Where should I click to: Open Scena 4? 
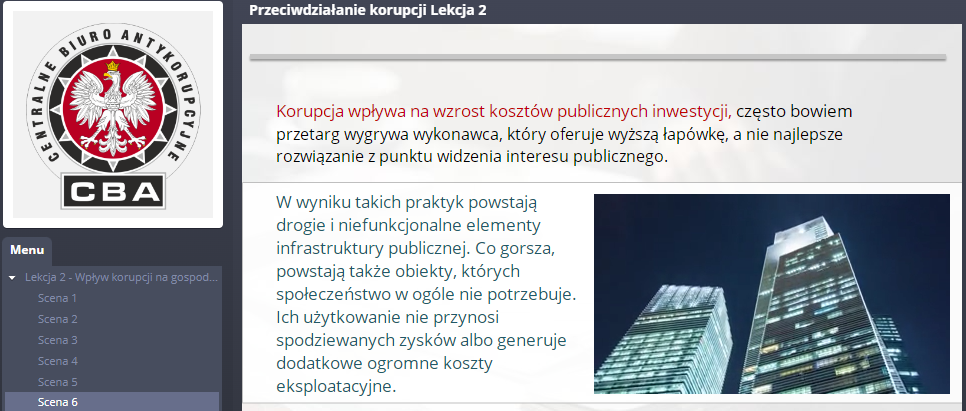pos(57,361)
